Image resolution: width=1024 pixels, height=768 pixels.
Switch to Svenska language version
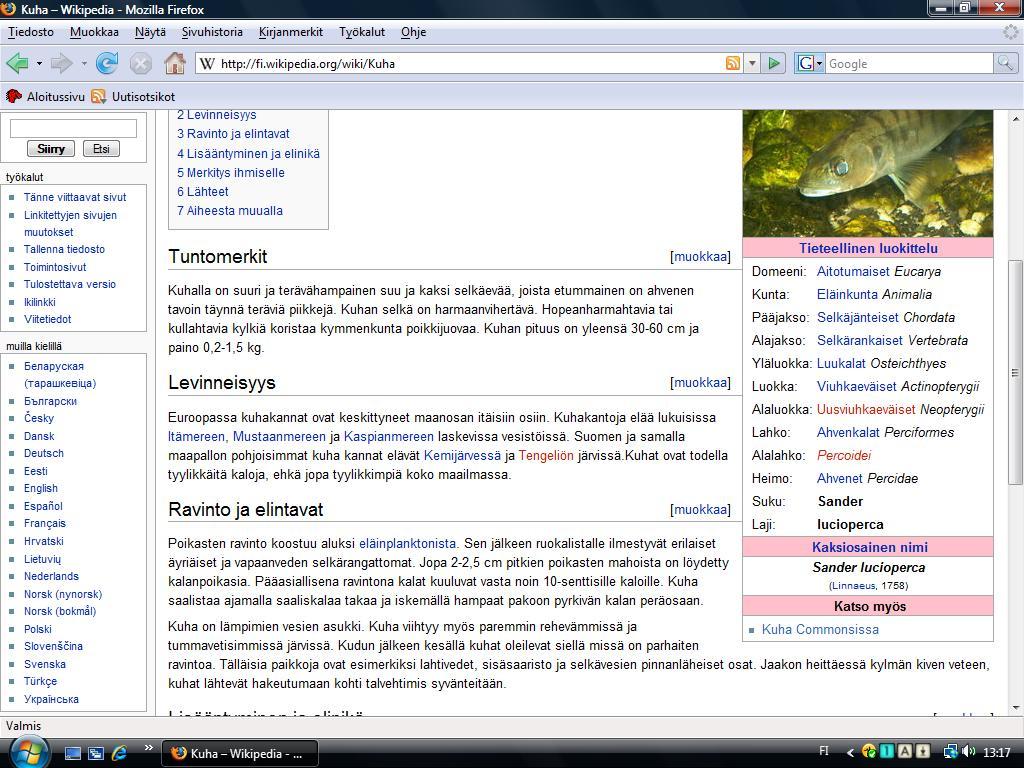tap(44, 664)
